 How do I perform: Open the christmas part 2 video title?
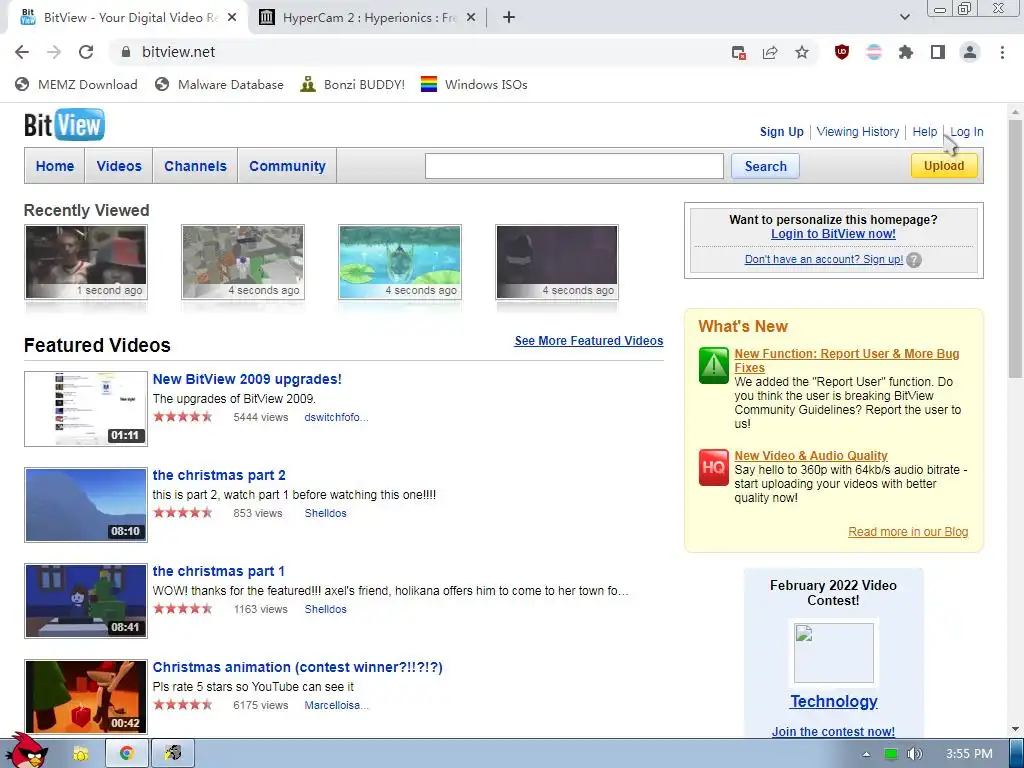tap(219, 475)
